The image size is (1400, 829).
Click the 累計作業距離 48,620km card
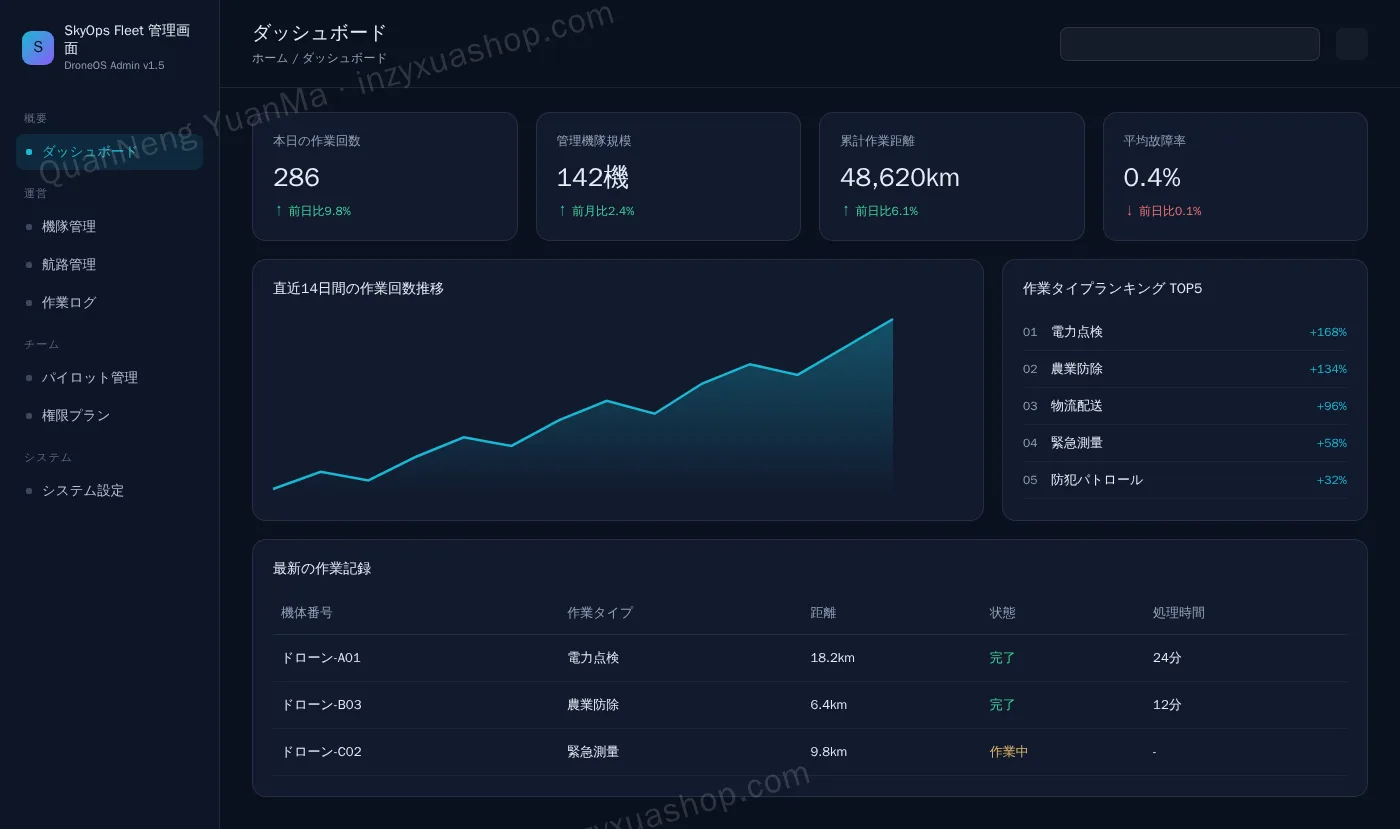[x=952, y=176]
